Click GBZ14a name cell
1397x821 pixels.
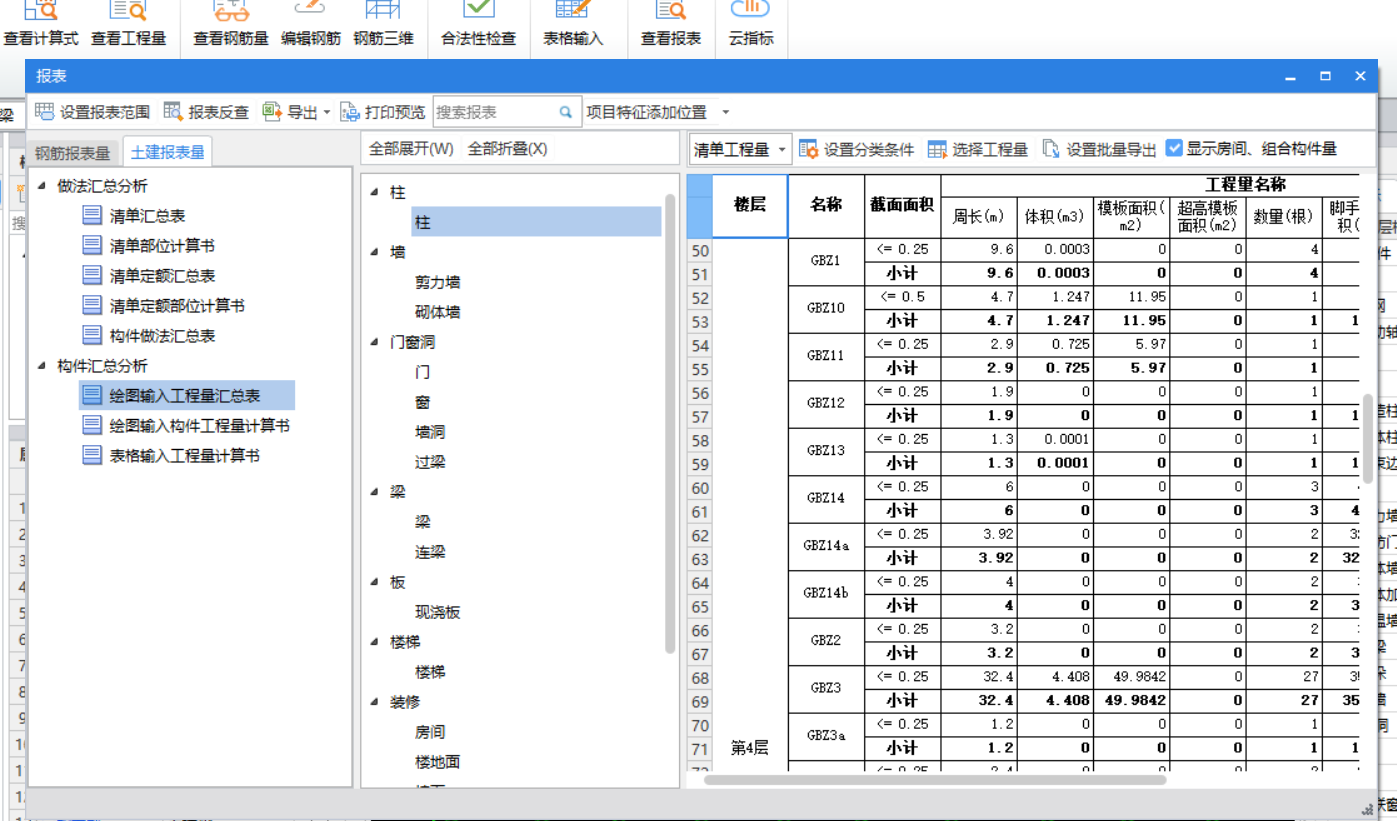click(826, 546)
